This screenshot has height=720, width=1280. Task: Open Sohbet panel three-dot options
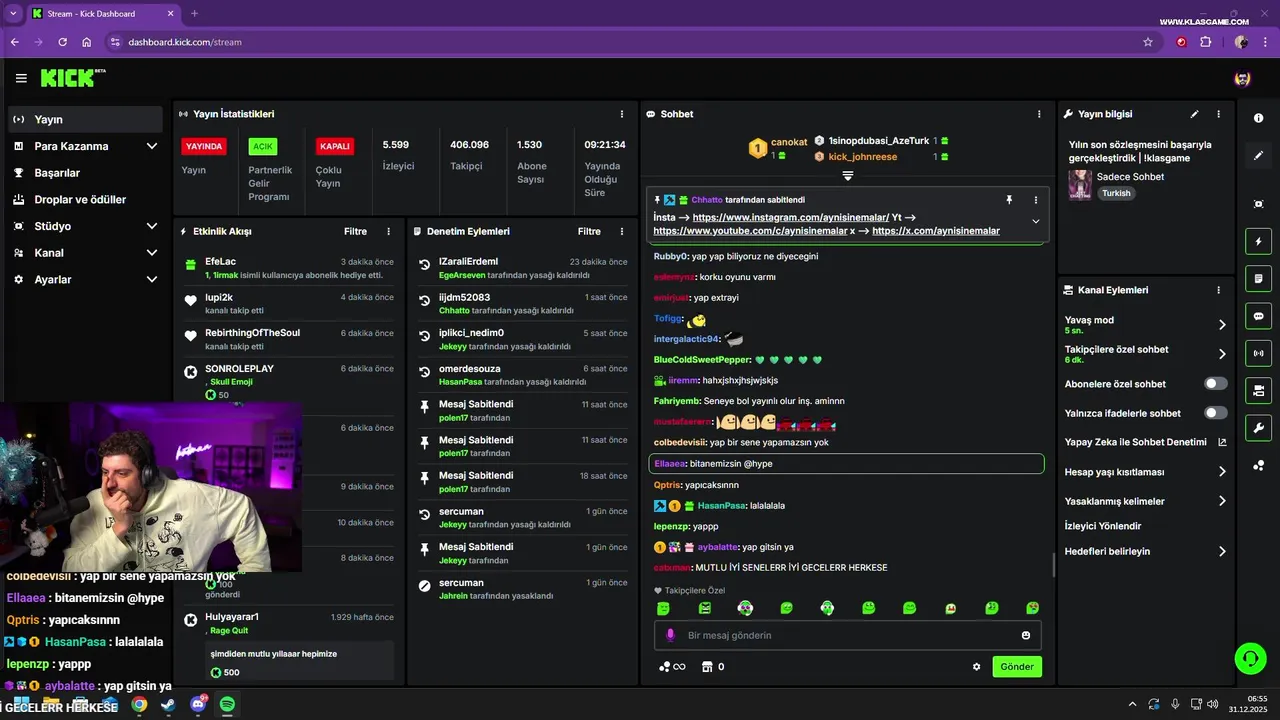pyautogui.click(x=1039, y=114)
